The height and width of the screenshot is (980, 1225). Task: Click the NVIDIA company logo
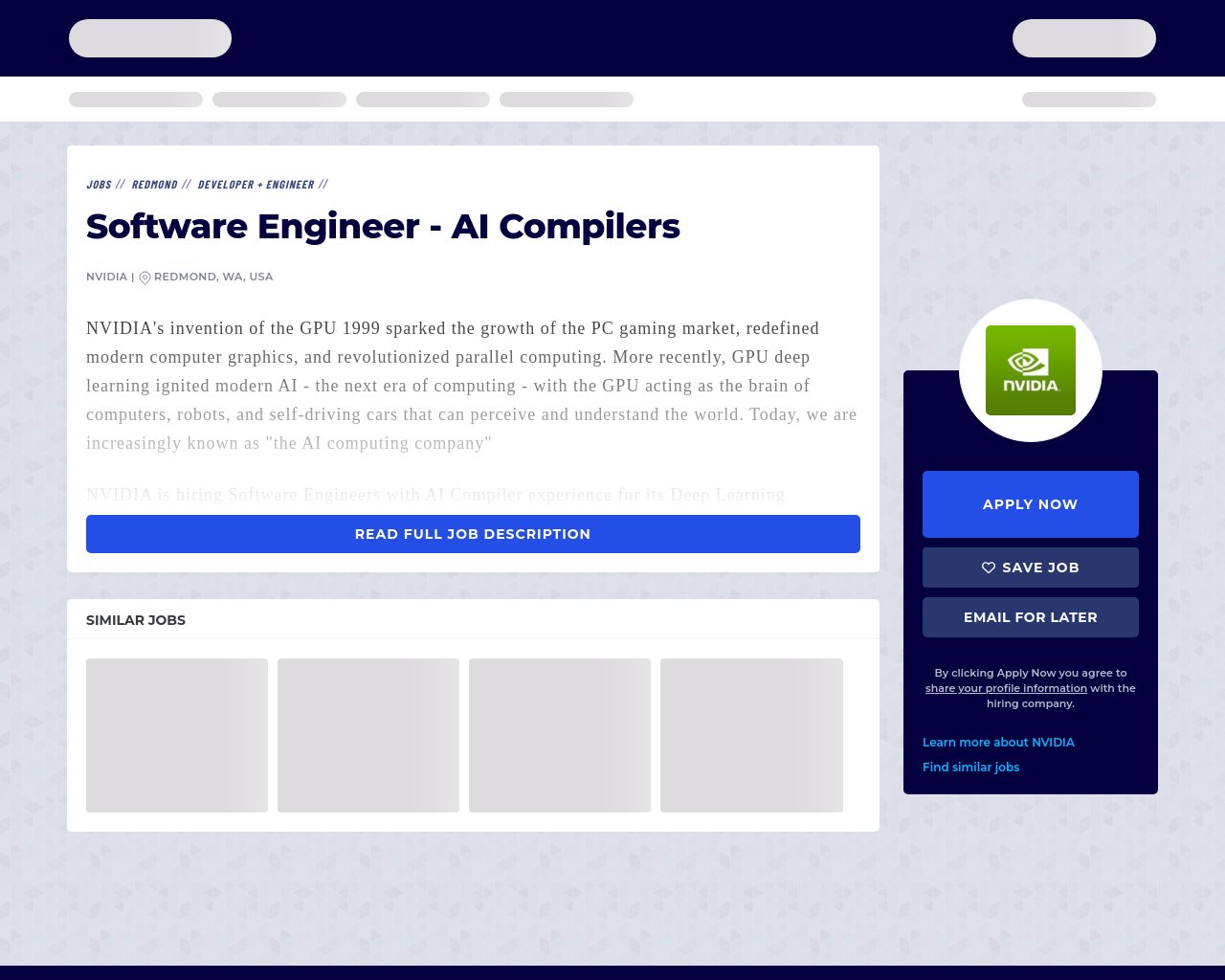[x=1031, y=370]
